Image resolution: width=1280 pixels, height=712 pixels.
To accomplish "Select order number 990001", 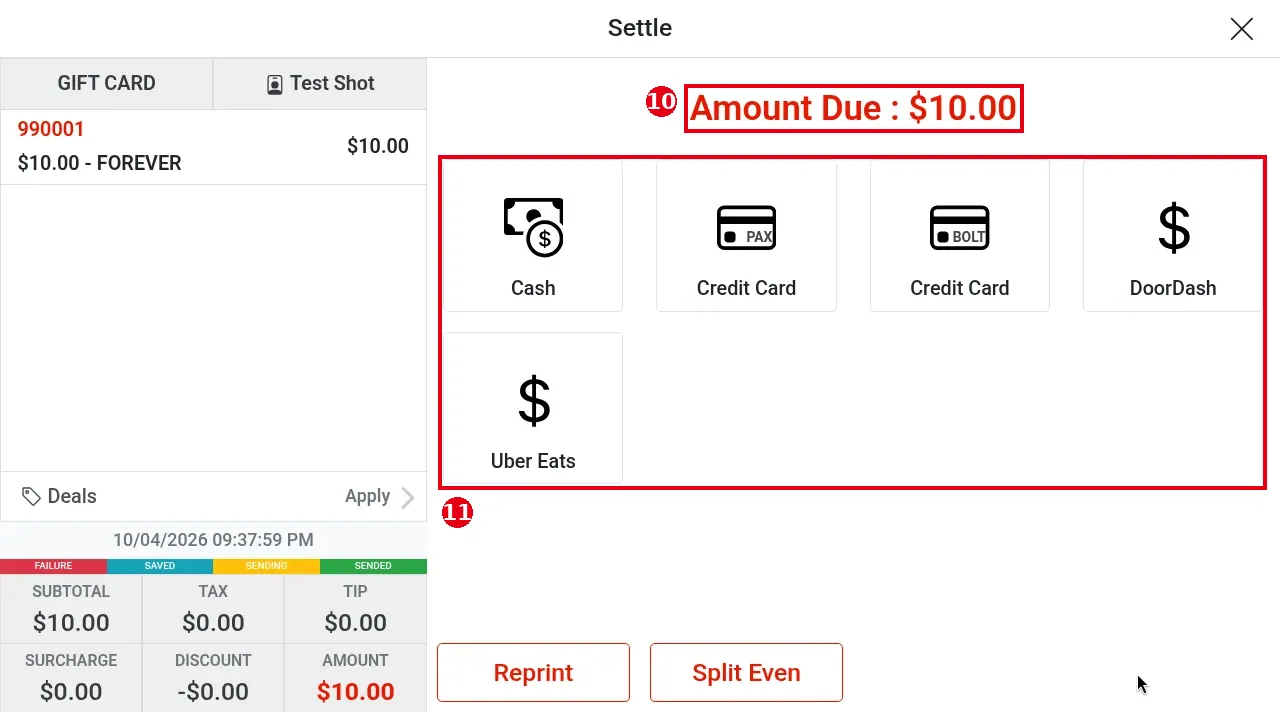I will tap(51, 129).
